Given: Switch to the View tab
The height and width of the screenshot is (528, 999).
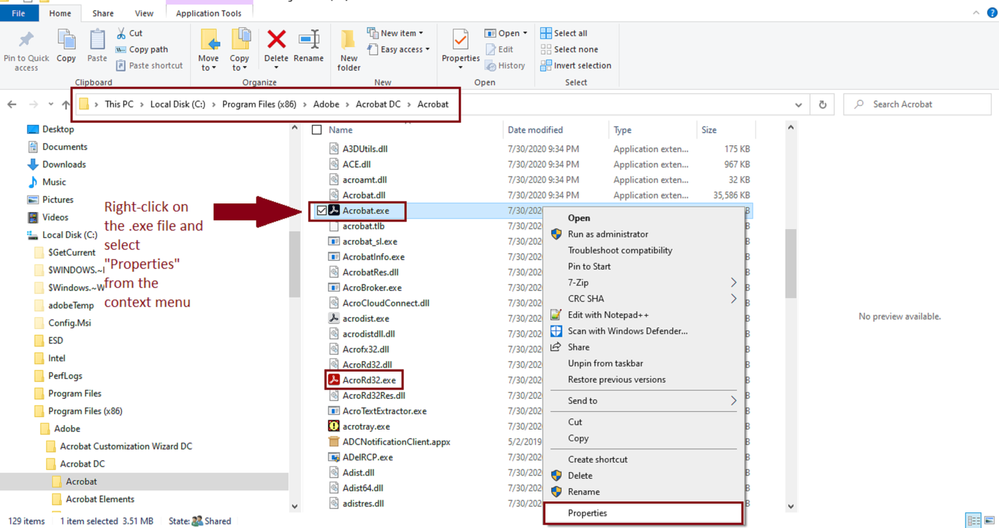Looking at the screenshot, I should coord(144,13).
